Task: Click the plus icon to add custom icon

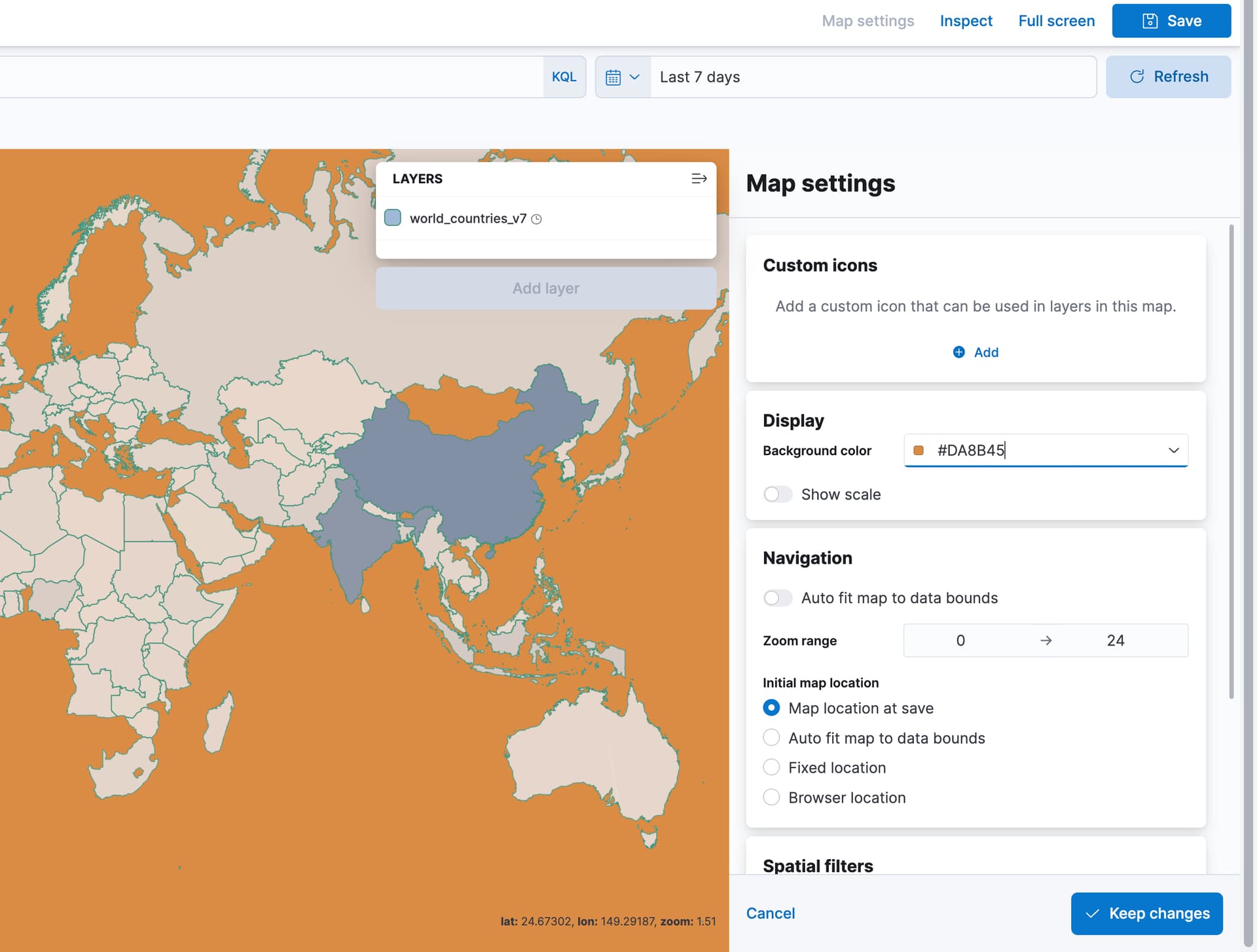Action: [958, 352]
